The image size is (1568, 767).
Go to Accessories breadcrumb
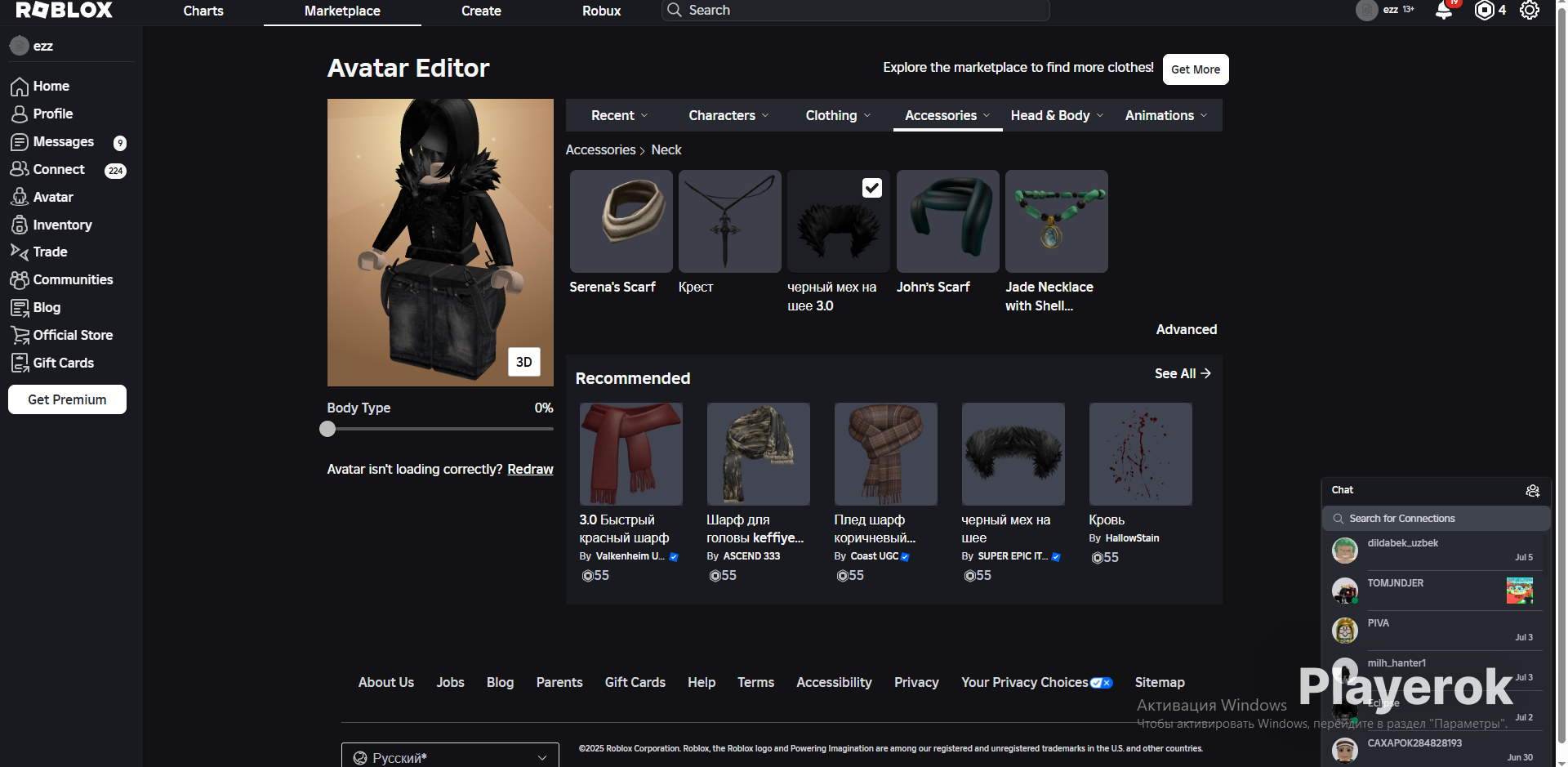[x=600, y=150]
